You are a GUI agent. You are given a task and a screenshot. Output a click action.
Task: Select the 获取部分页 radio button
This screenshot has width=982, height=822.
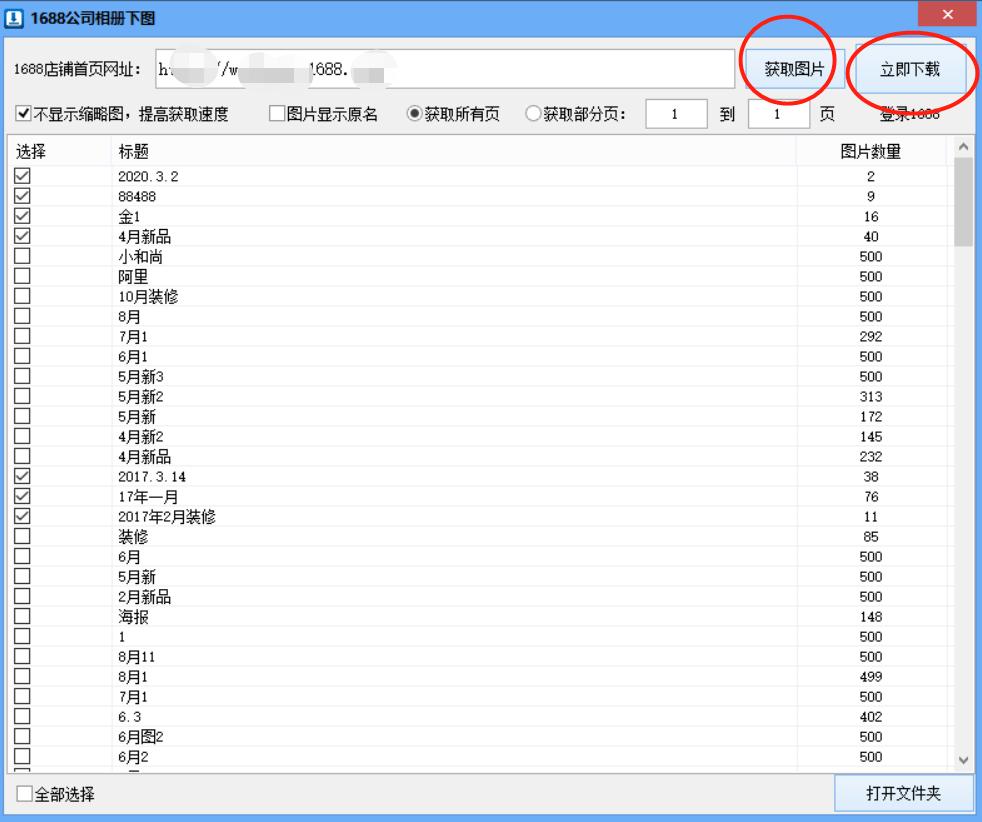(530, 112)
